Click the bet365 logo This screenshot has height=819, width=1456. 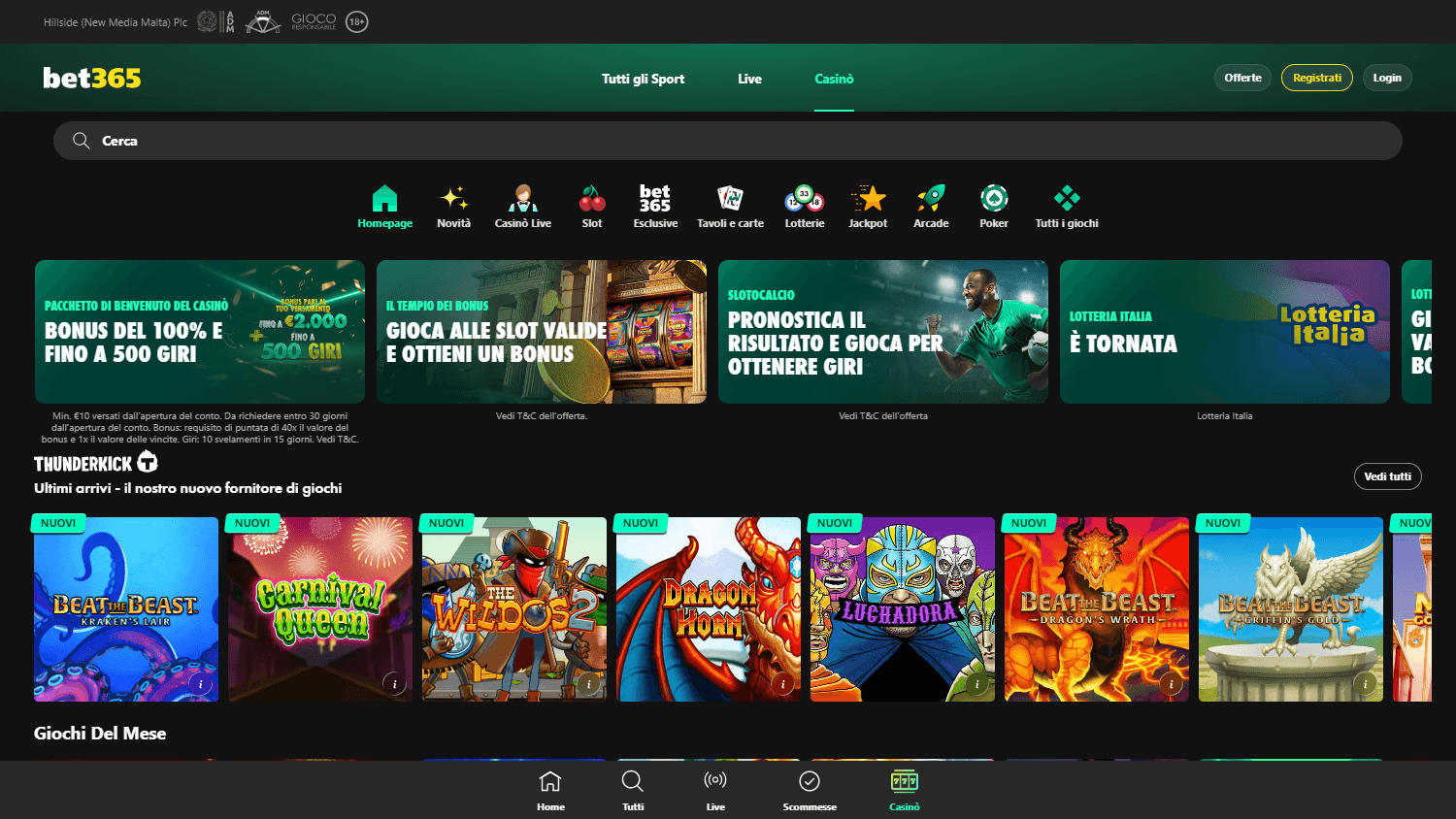pyautogui.click(x=92, y=78)
